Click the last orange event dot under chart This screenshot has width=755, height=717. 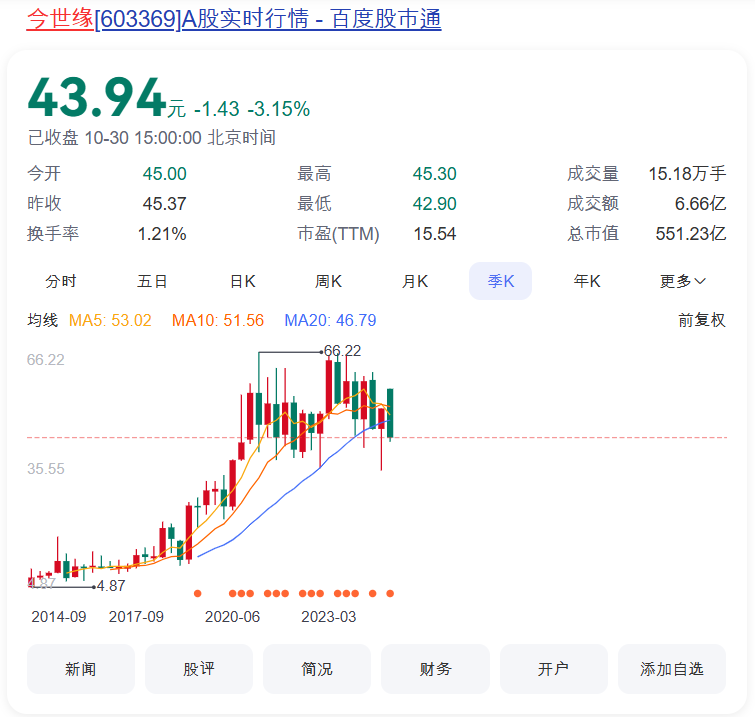pyautogui.click(x=390, y=593)
